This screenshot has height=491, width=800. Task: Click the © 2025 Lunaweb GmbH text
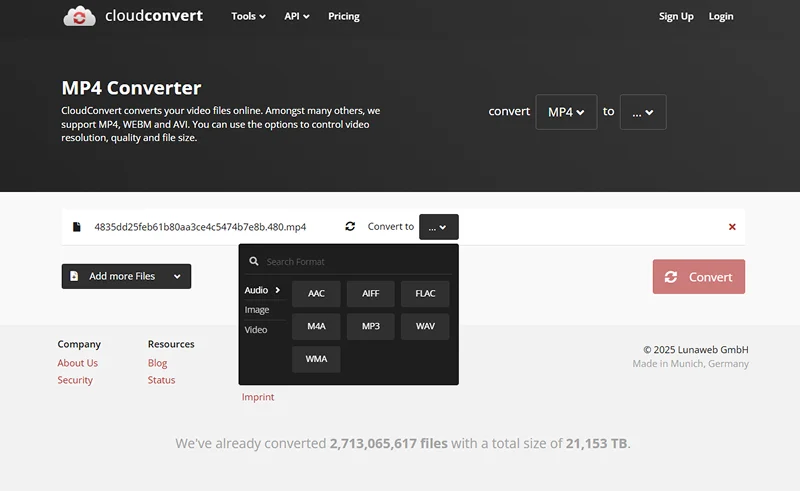tap(695, 350)
